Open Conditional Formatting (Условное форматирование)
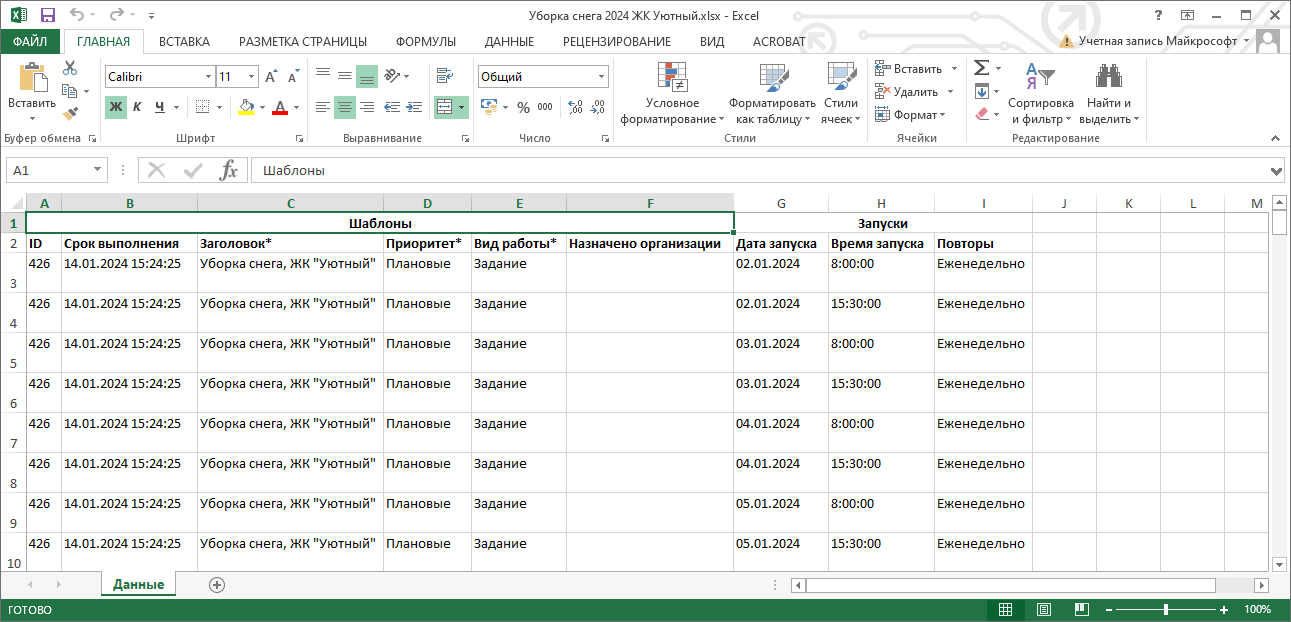Image resolution: width=1291 pixels, height=622 pixels. (672, 95)
